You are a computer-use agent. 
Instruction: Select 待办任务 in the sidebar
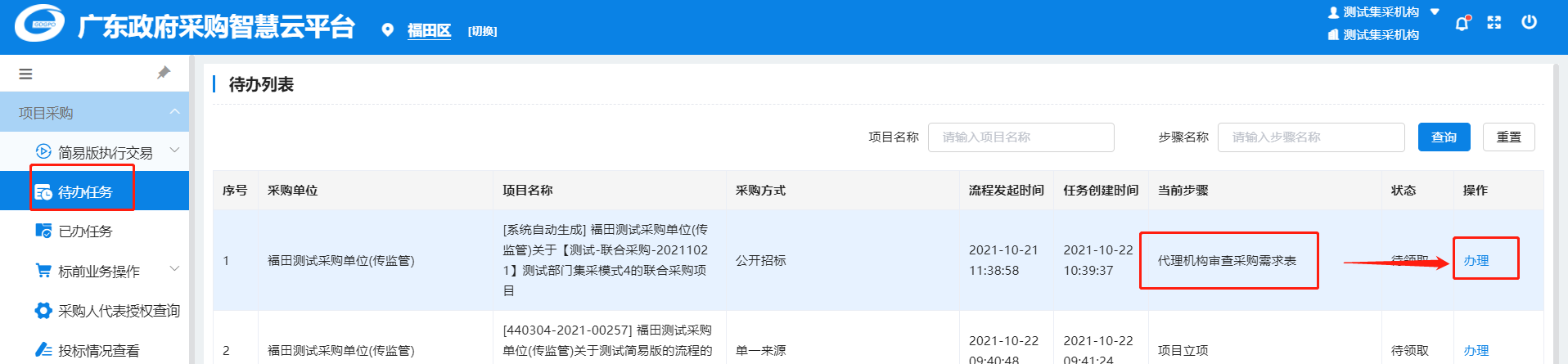pos(84,192)
